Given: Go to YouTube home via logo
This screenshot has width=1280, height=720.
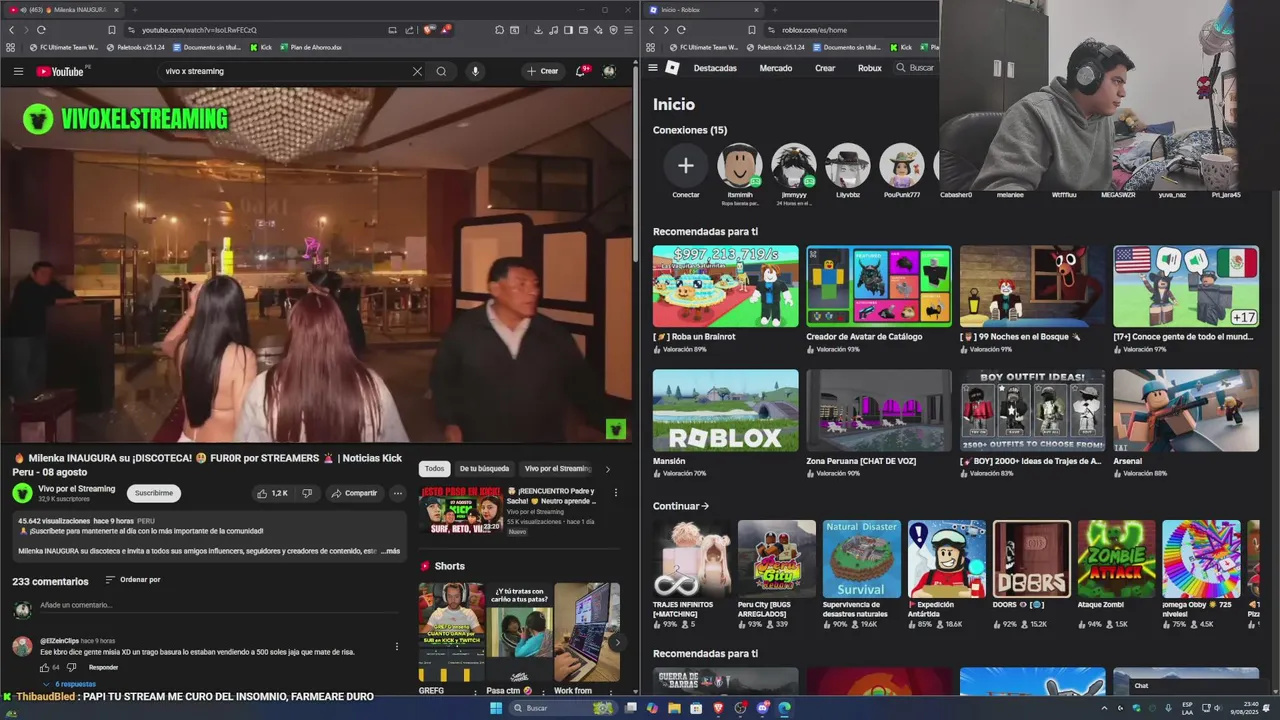Looking at the screenshot, I should (61, 71).
